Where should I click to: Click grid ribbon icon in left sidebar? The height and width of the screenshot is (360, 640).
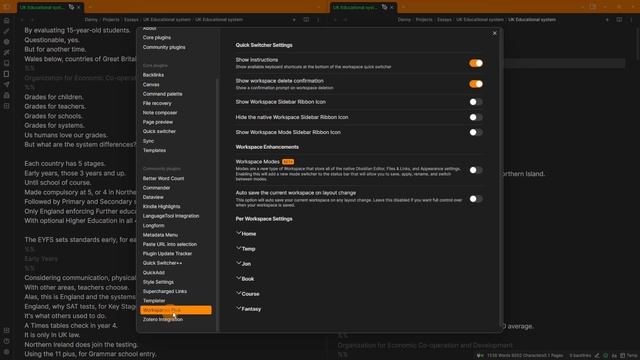pyautogui.click(x=7, y=106)
